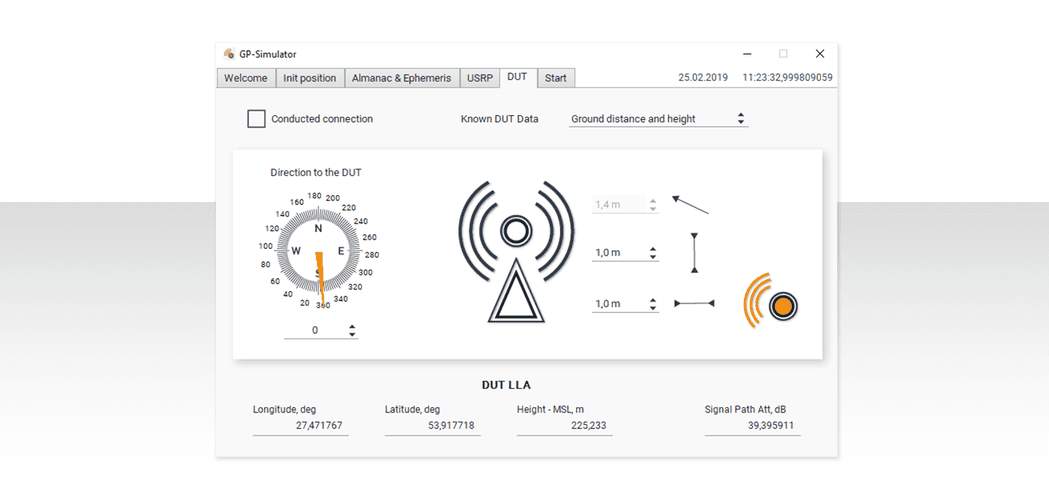Click the GP-Simulator app icon in title bar
This screenshot has width=1049, height=500.
pos(229,54)
